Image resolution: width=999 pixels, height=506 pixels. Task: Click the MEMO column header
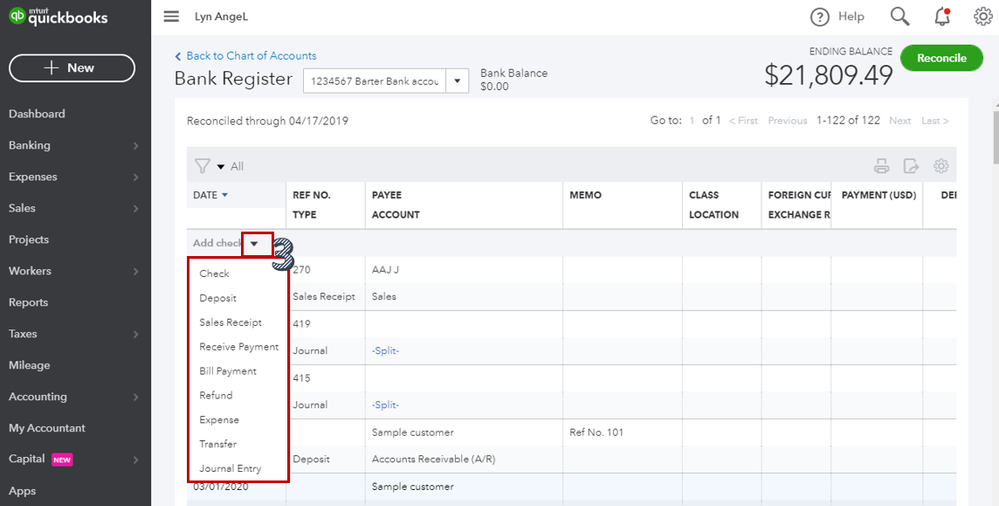click(586, 195)
